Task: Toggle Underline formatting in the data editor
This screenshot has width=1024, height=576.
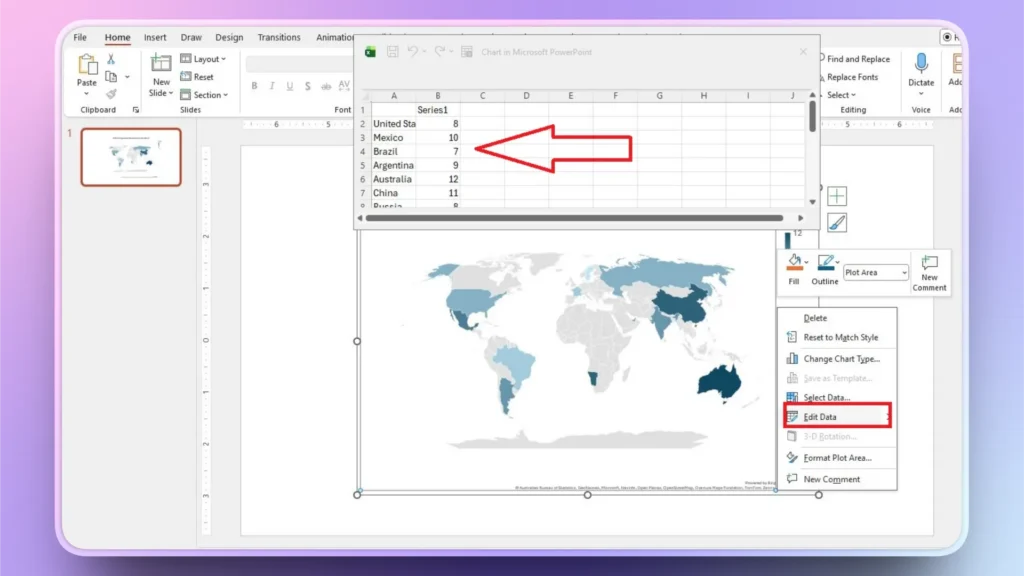Action: (x=289, y=86)
